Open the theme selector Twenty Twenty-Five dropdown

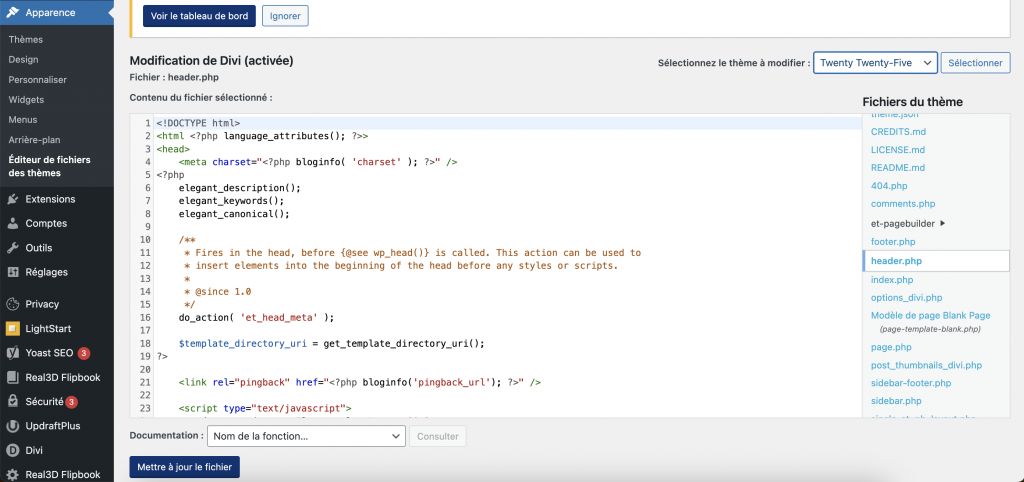(x=875, y=63)
